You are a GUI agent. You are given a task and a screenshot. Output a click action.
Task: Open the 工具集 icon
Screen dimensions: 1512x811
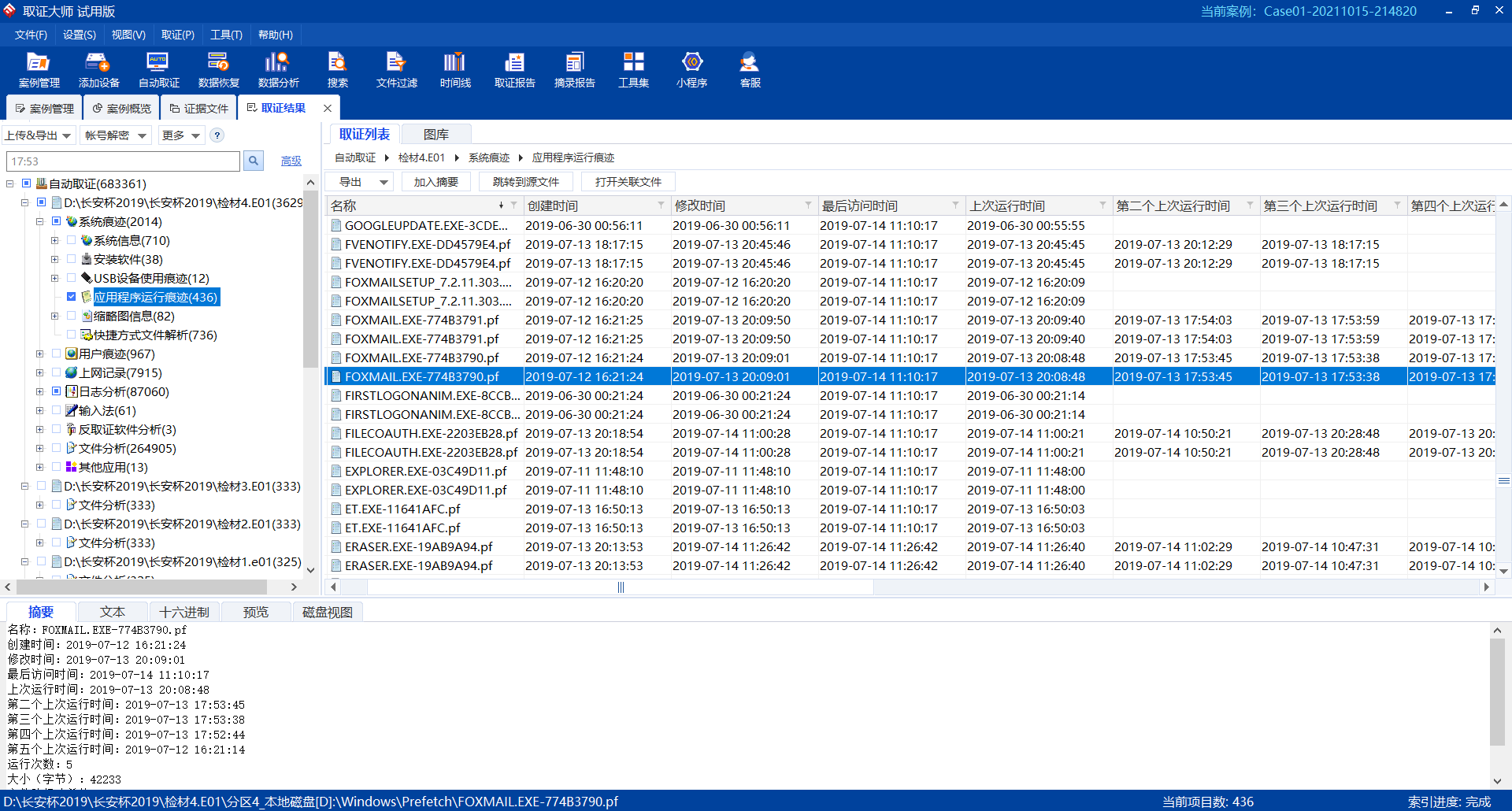click(x=633, y=69)
